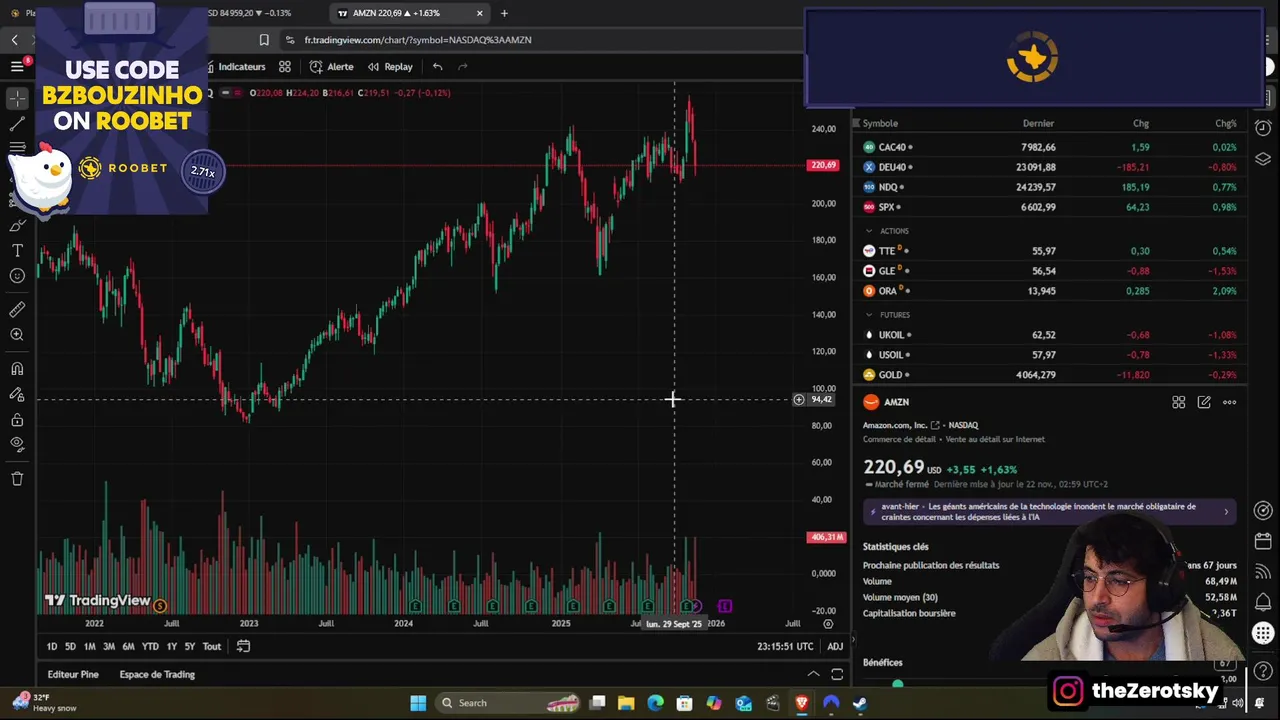Toggle stay in drawing mode
This screenshot has height=720, width=1280.
pyautogui.click(x=17, y=395)
